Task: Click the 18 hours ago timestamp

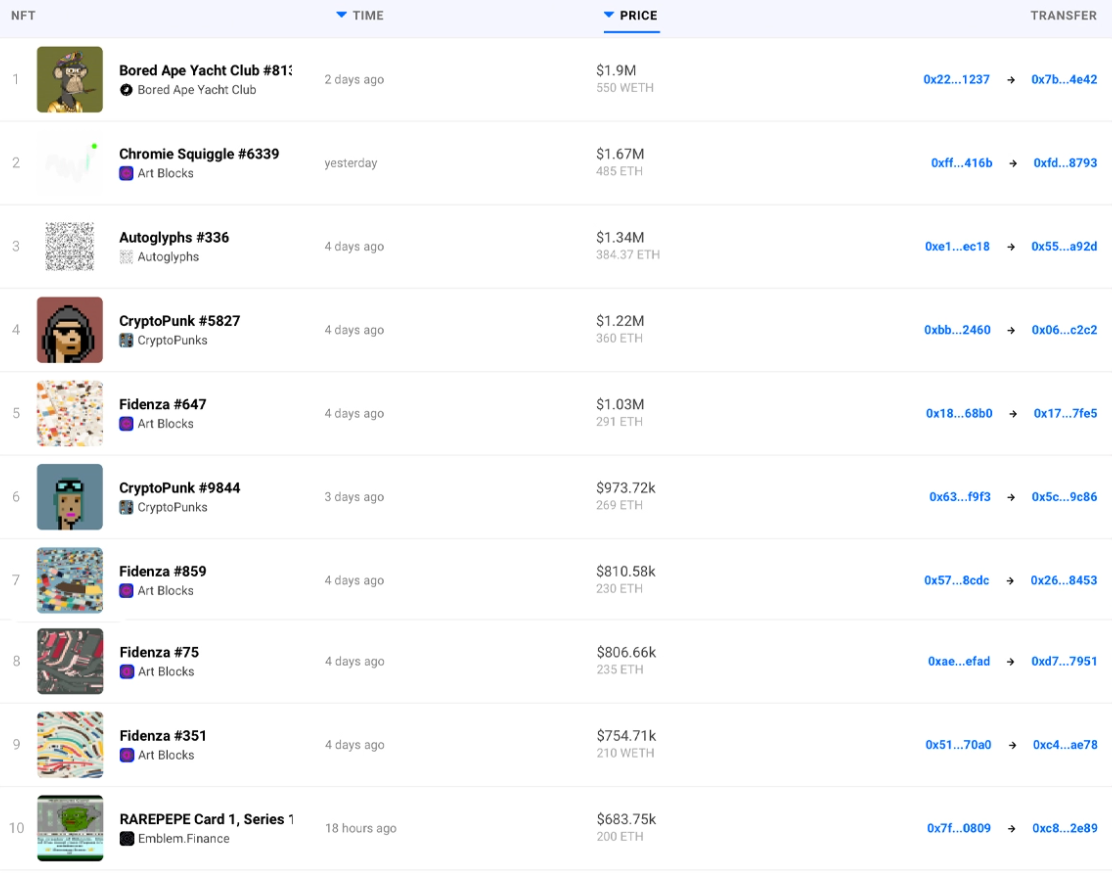Action: coord(361,828)
